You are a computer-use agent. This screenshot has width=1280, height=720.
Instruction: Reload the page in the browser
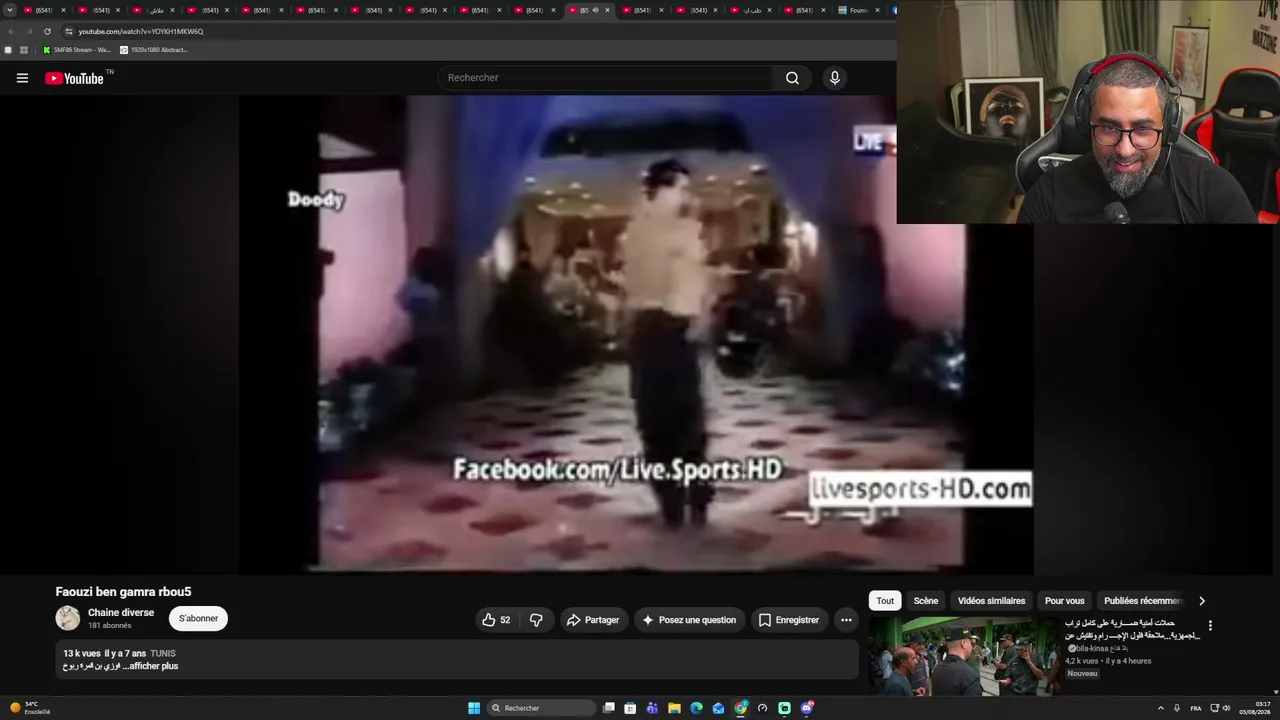(x=47, y=31)
